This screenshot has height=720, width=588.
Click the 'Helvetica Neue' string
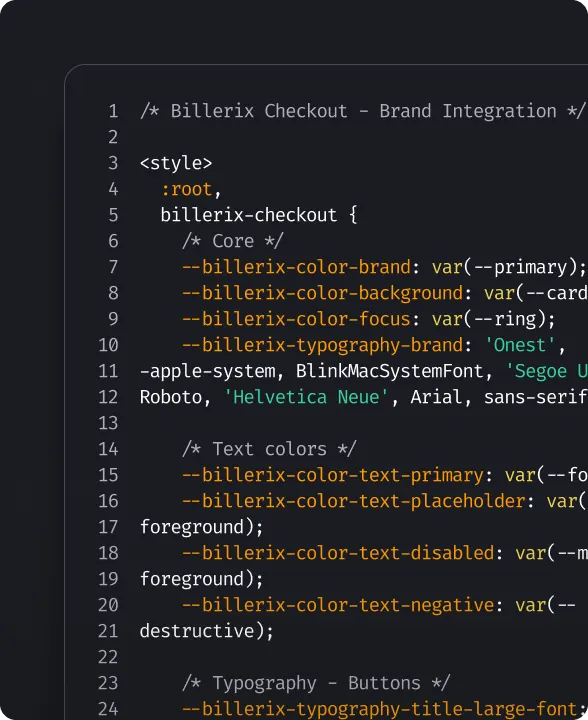tap(307, 397)
